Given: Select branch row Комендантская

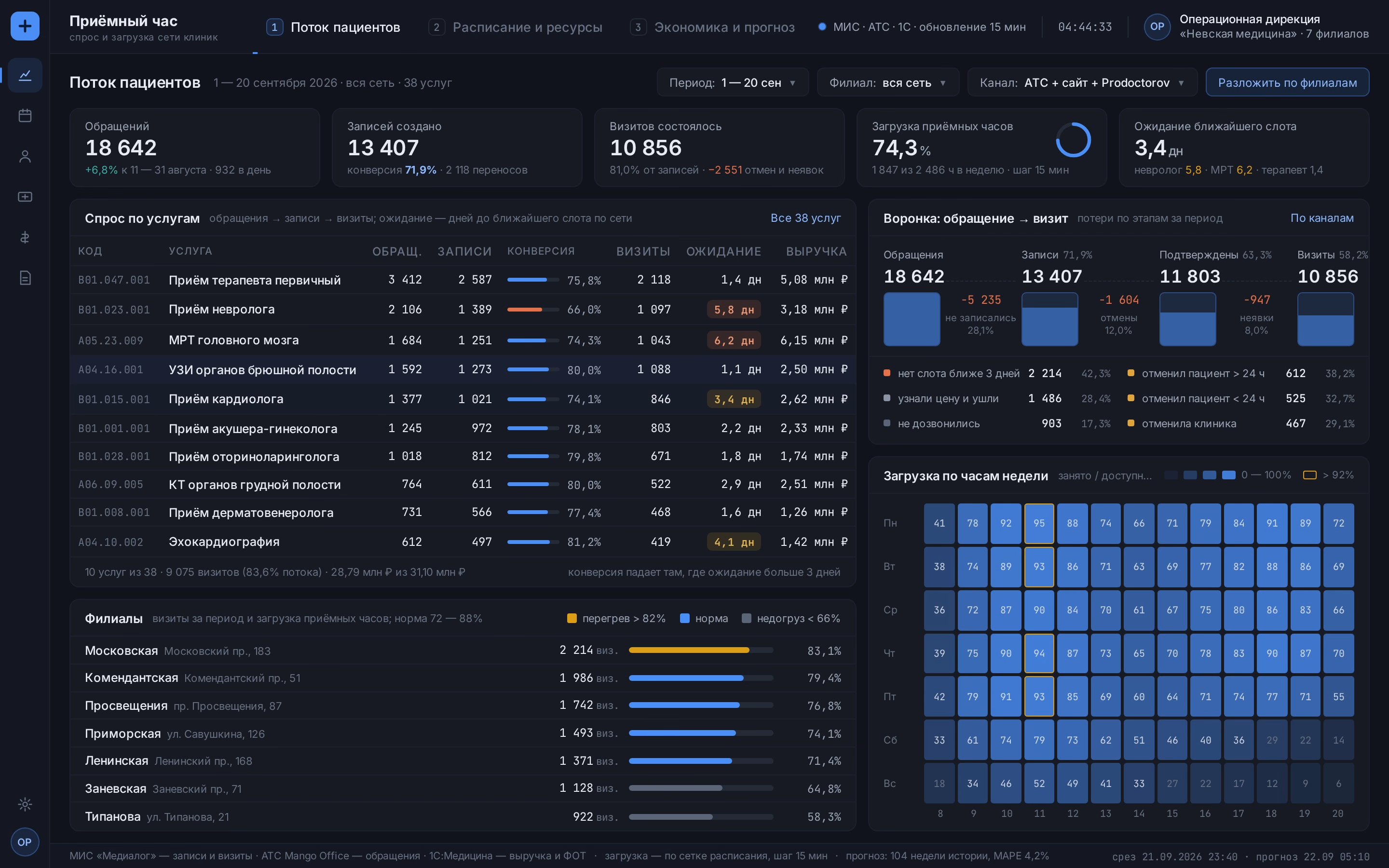Looking at the screenshot, I should coord(463,678).
